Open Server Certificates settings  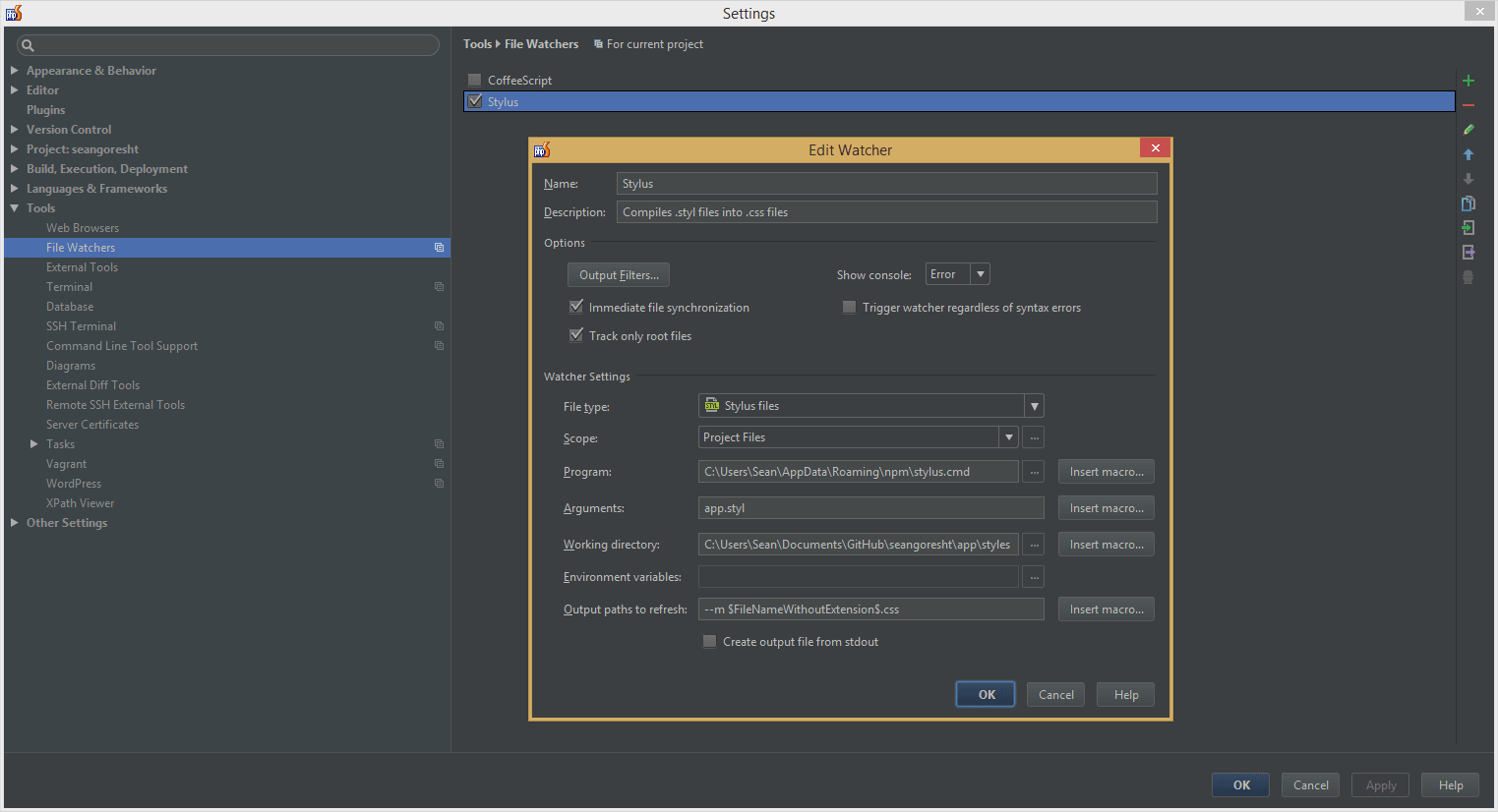pos(92,425)
